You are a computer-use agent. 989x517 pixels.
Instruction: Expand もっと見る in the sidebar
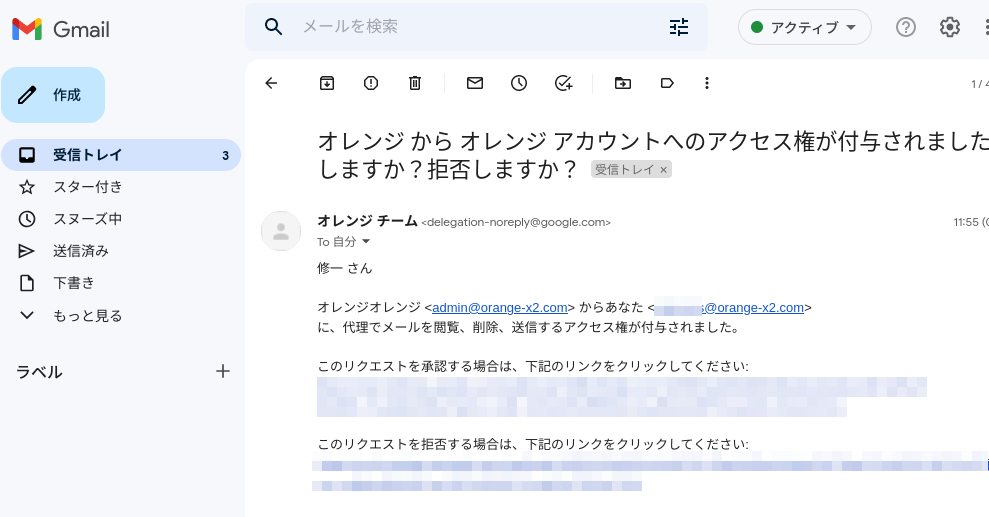pos(87,315)
